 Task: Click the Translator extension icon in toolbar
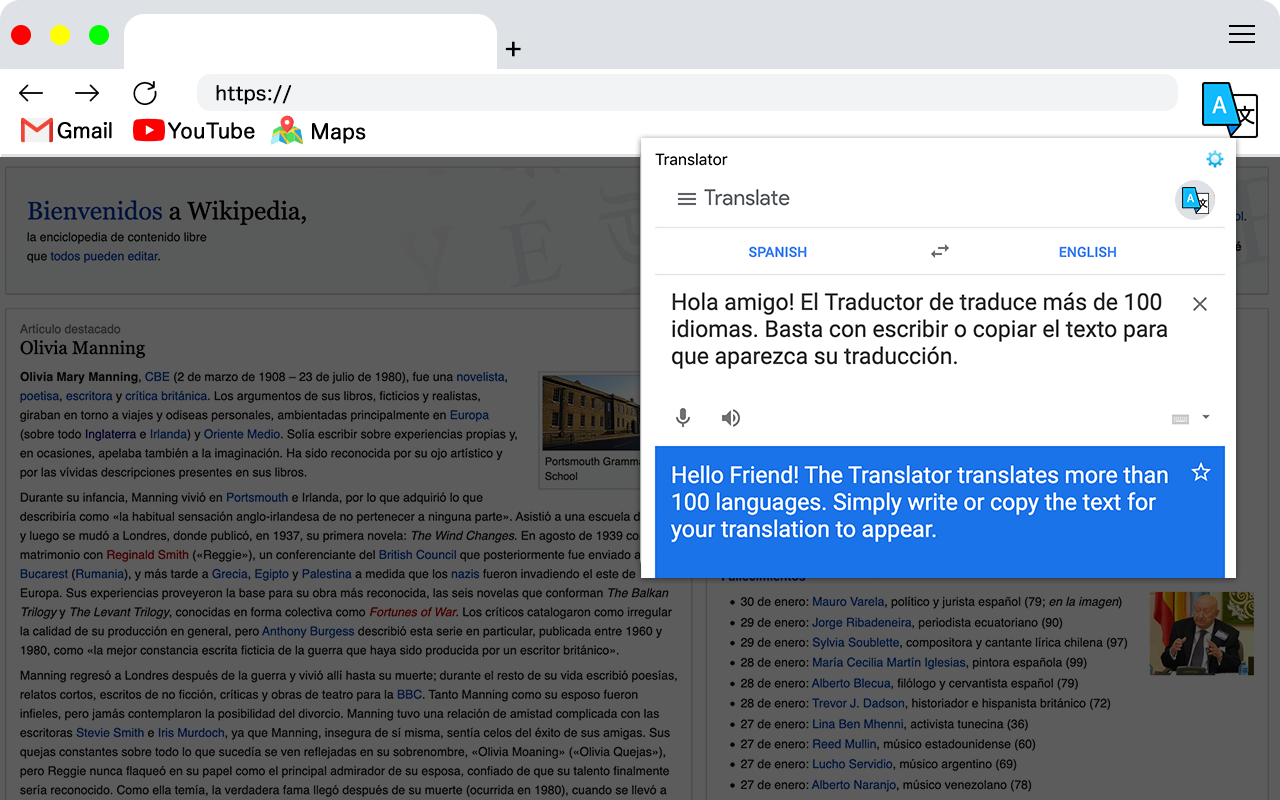pos(1228,109)
